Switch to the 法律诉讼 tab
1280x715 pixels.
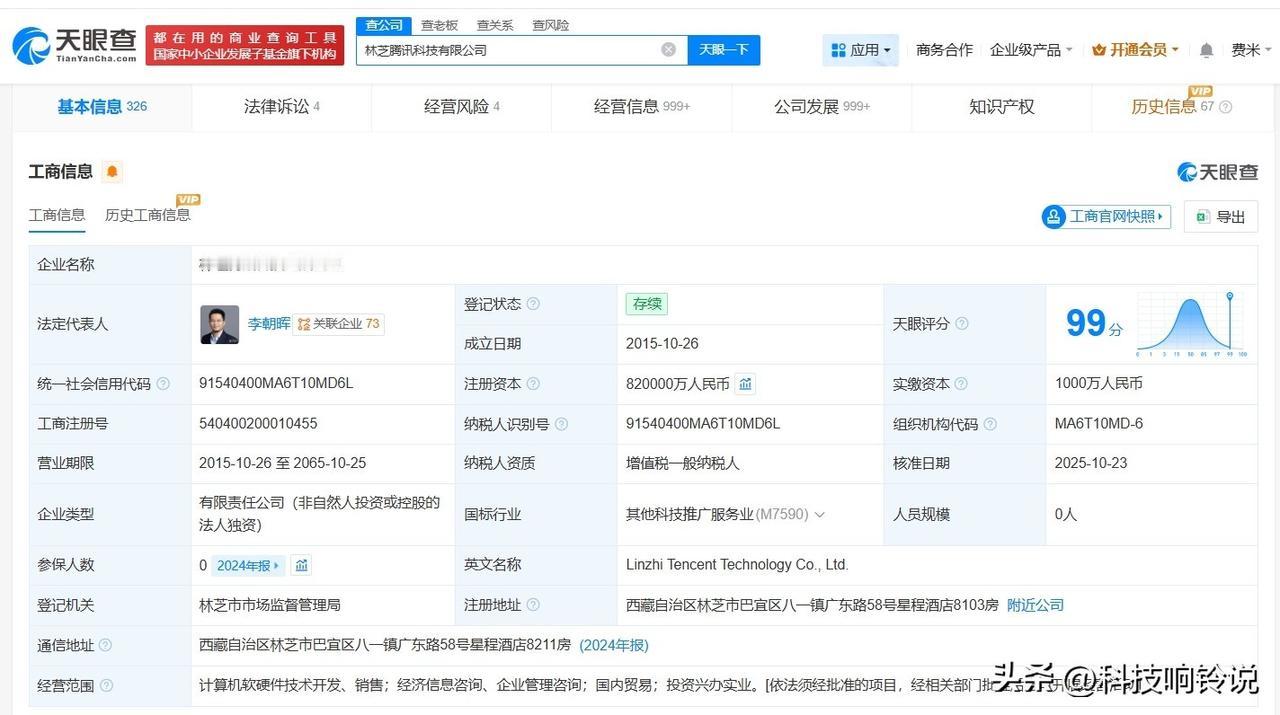coord(281,107)
